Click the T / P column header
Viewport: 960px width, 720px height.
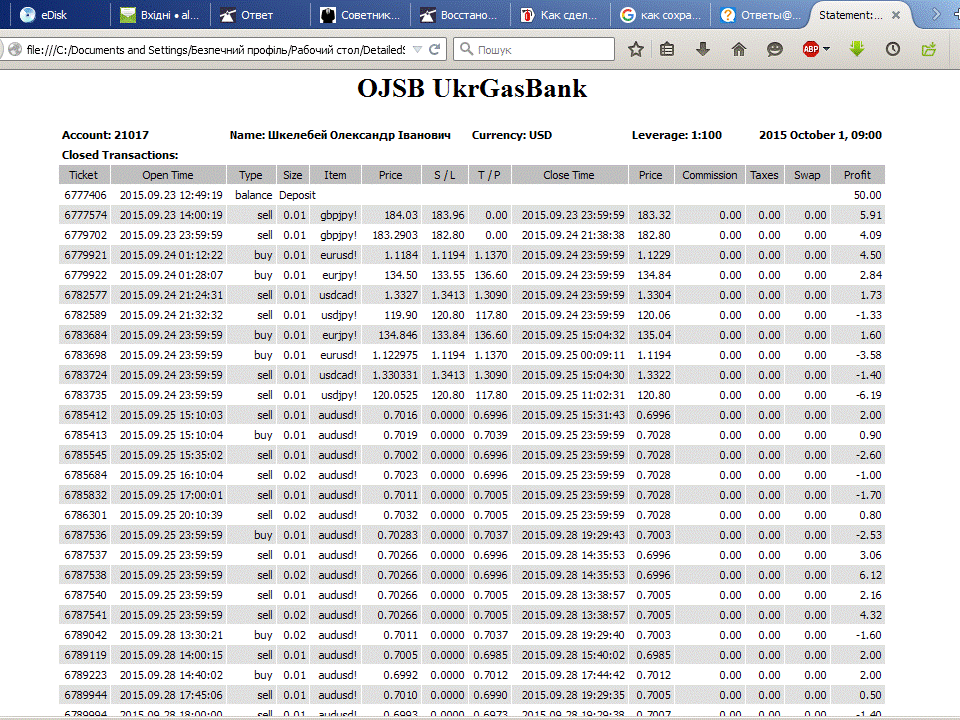tap(489, 175)
